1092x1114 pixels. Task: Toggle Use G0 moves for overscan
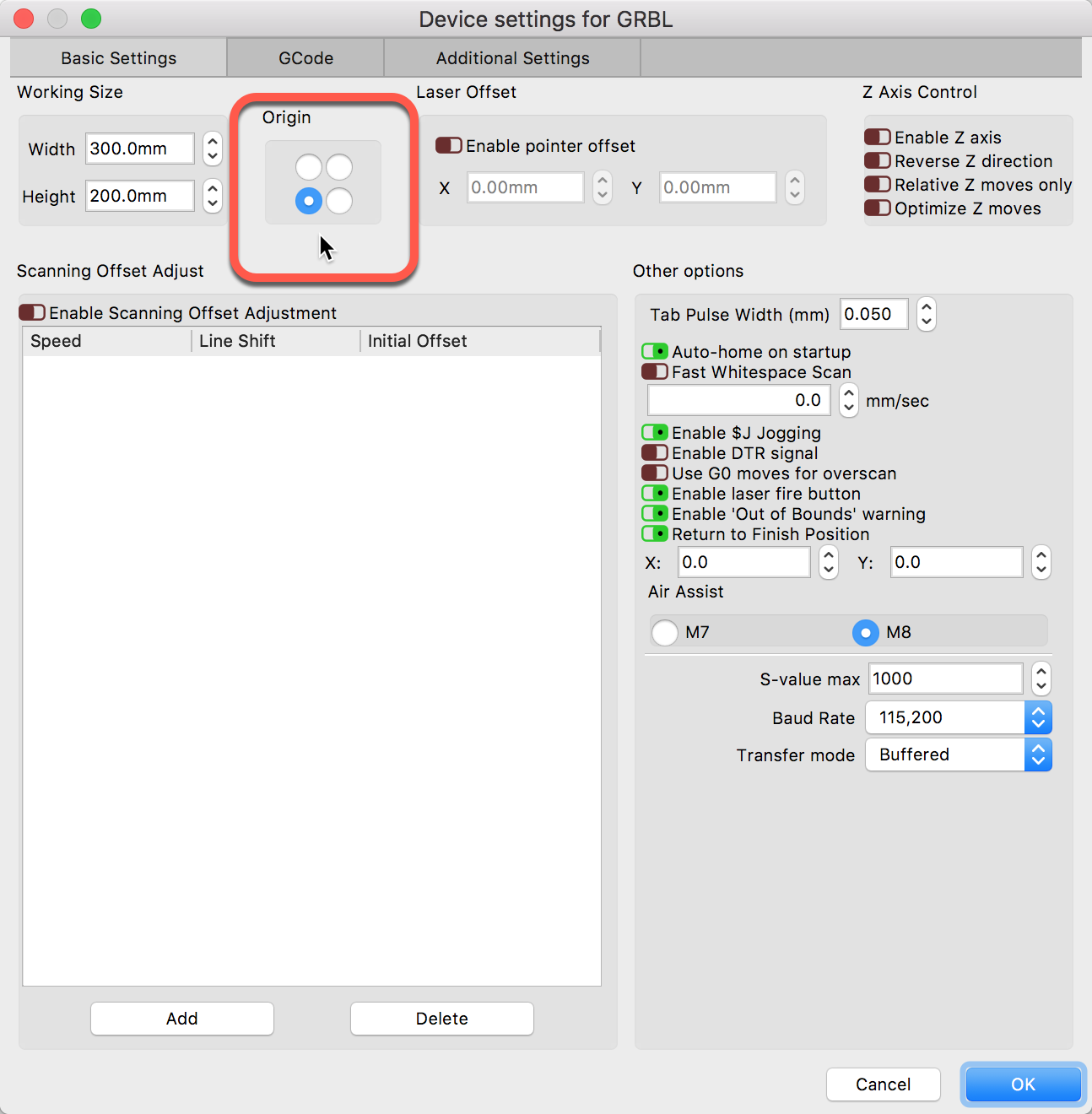pos(655,473)
